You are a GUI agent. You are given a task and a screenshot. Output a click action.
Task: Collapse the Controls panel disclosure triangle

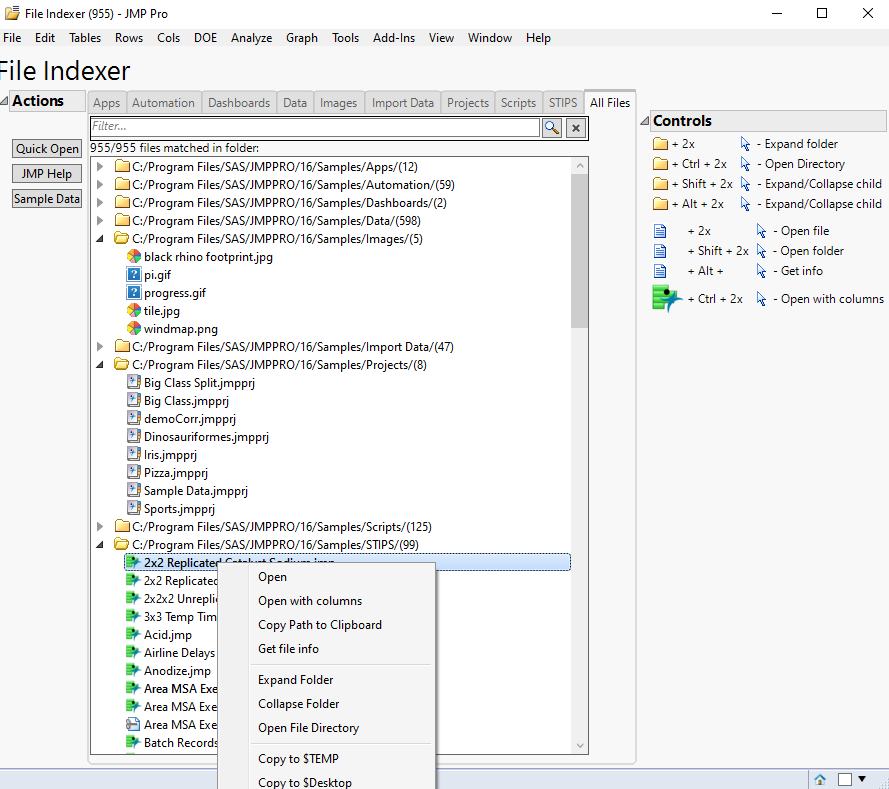(643, 118)
